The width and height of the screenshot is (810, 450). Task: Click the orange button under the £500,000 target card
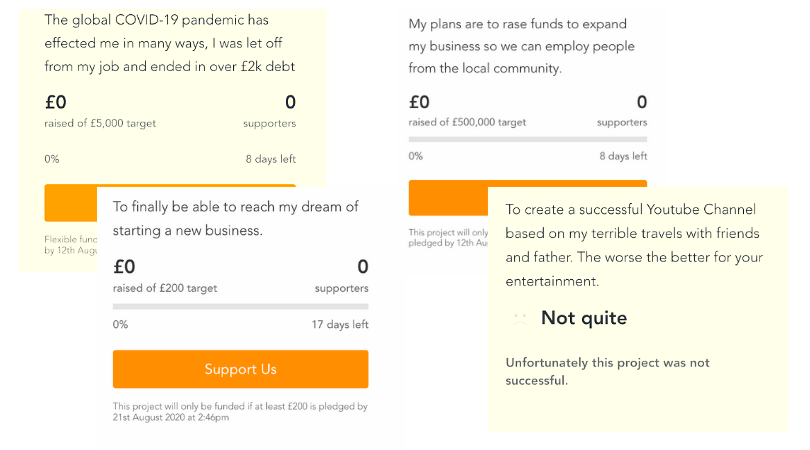(448, 198)
